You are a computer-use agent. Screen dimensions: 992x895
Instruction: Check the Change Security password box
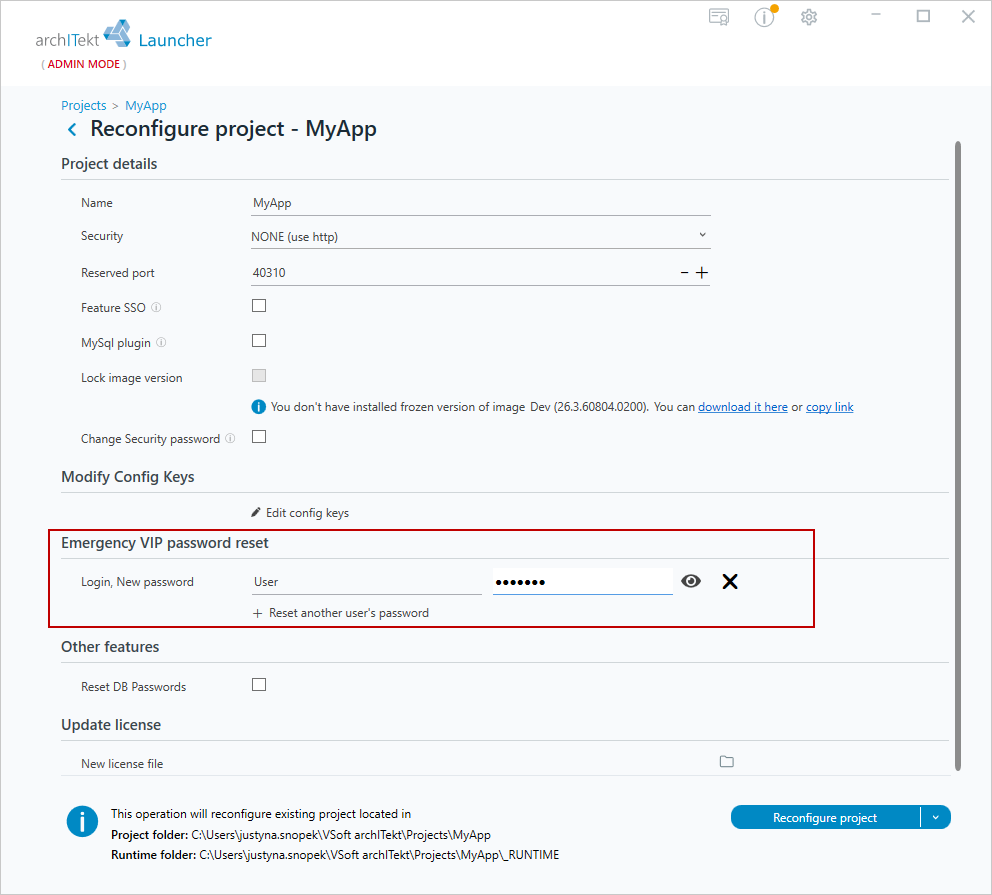point(259,437)
